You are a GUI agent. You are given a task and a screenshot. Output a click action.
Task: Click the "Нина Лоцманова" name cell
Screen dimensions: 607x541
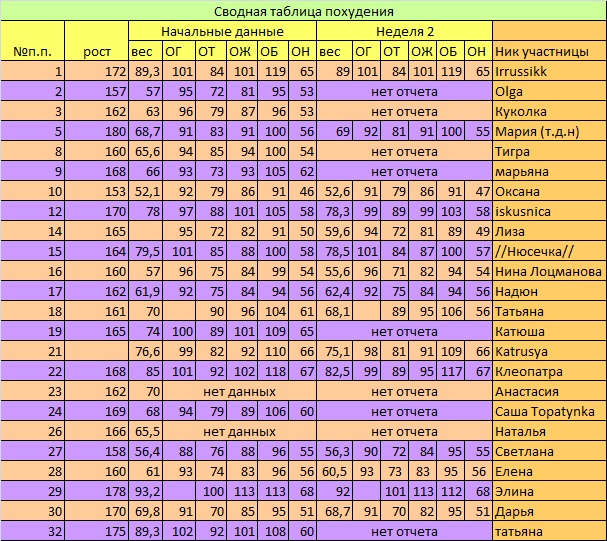click(x=547, y=271)
